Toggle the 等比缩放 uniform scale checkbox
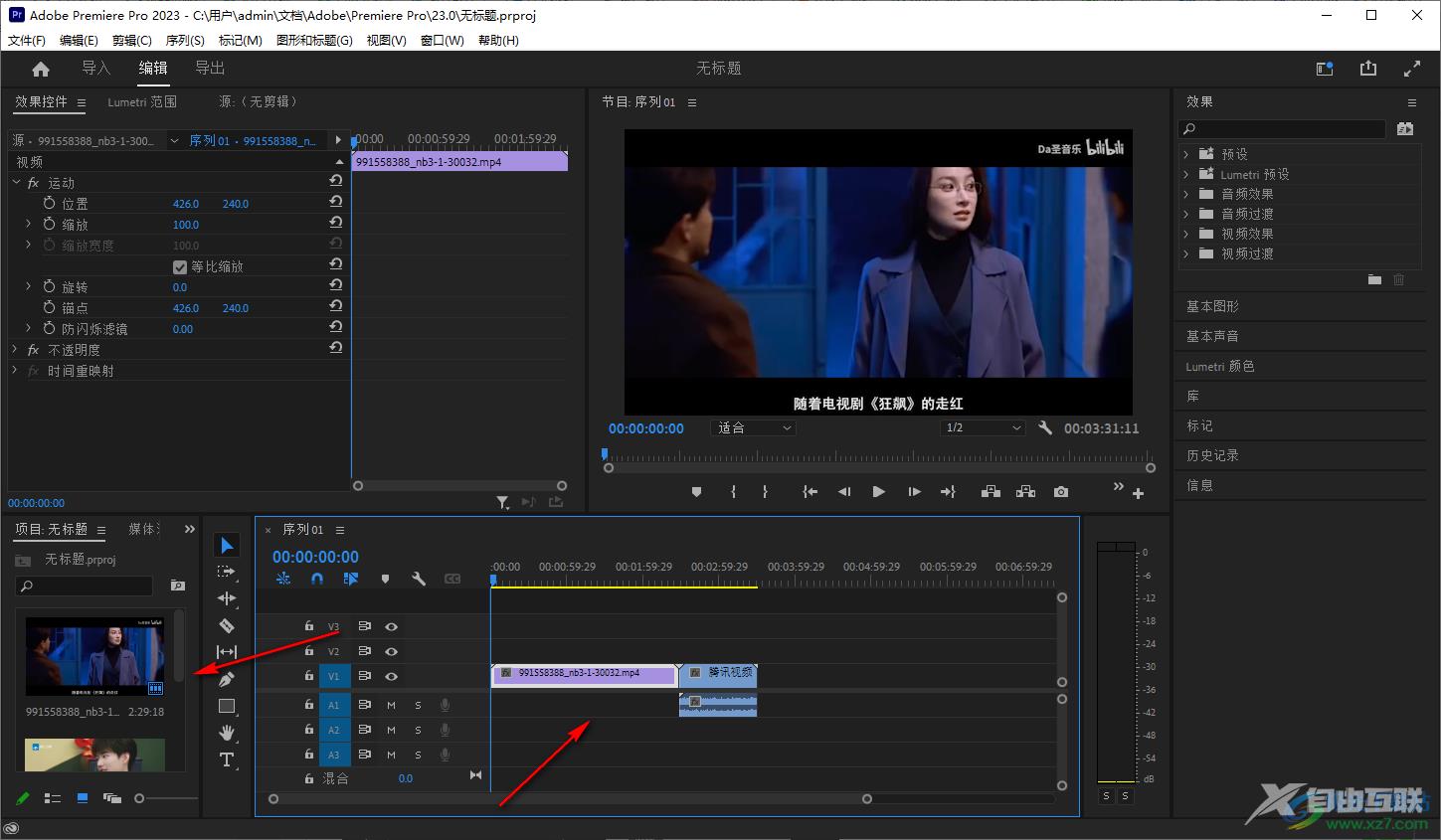Image resolution: width=1441 pixels, height=840 pixels. (180, 266)
